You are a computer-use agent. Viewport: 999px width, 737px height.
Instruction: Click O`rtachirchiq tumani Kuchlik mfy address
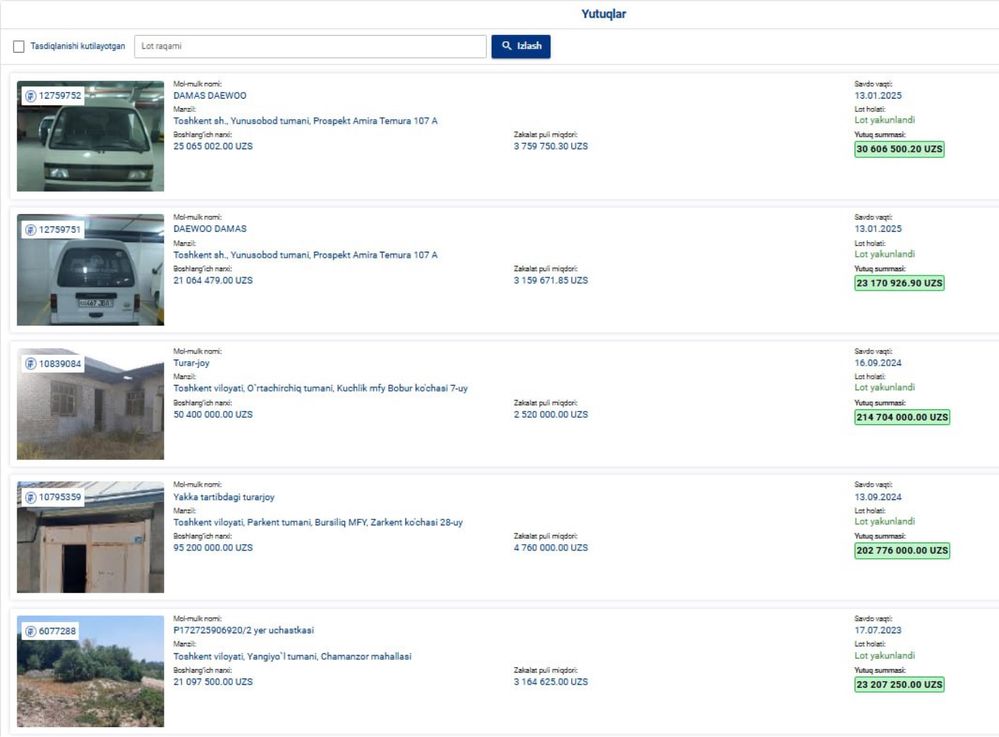coord(320,388)
